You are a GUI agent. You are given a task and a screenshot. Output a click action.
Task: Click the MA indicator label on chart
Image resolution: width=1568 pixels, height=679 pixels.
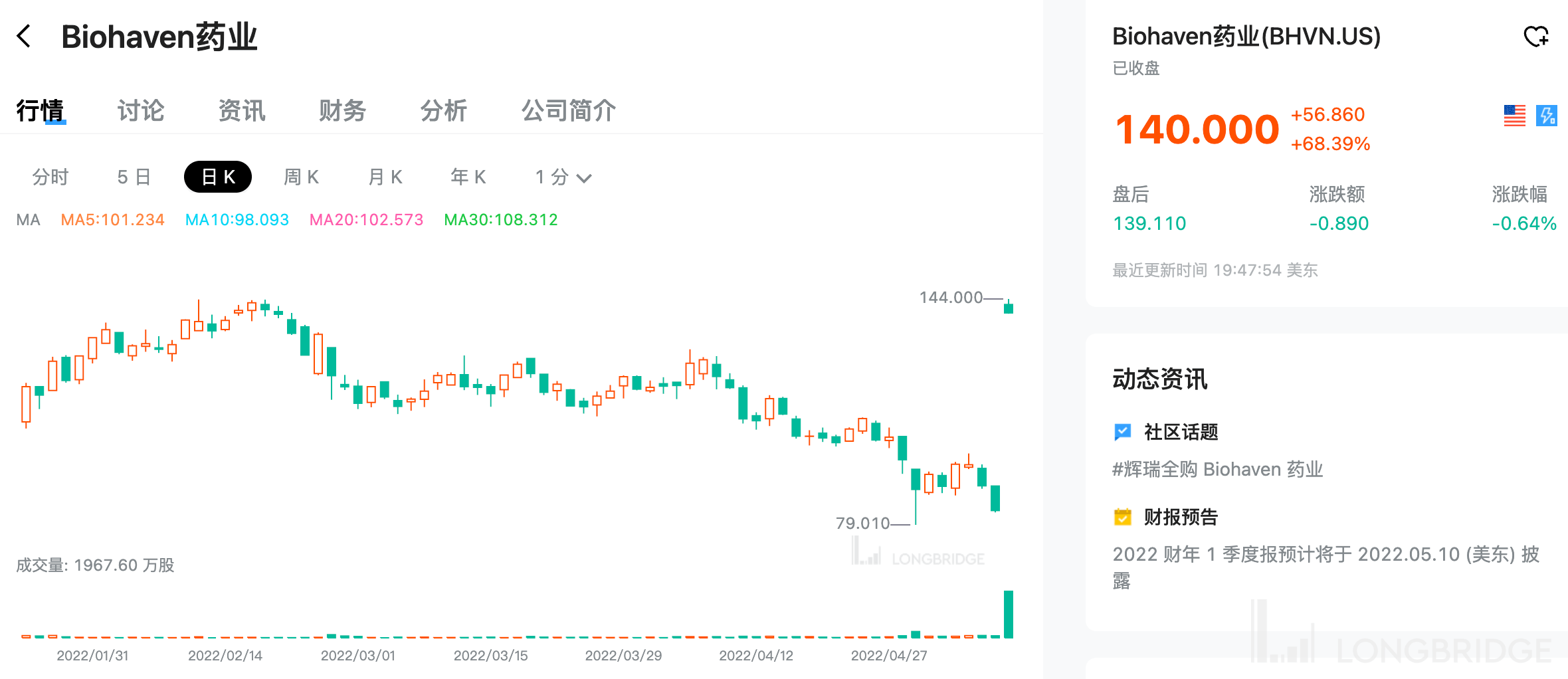pyautogui.click(x=28, y=219)
